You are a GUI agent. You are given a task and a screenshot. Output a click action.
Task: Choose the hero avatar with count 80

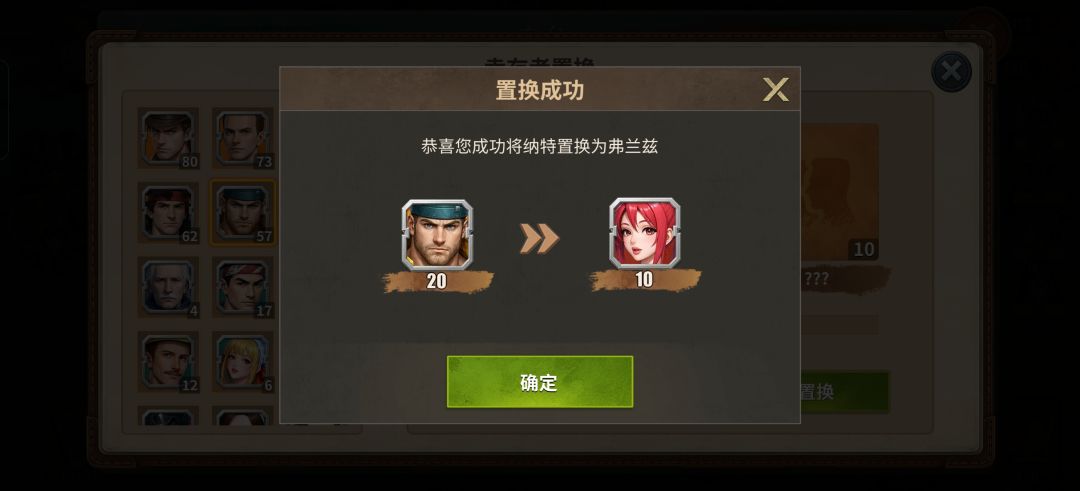pyautogui.click(x=168, y=138)
